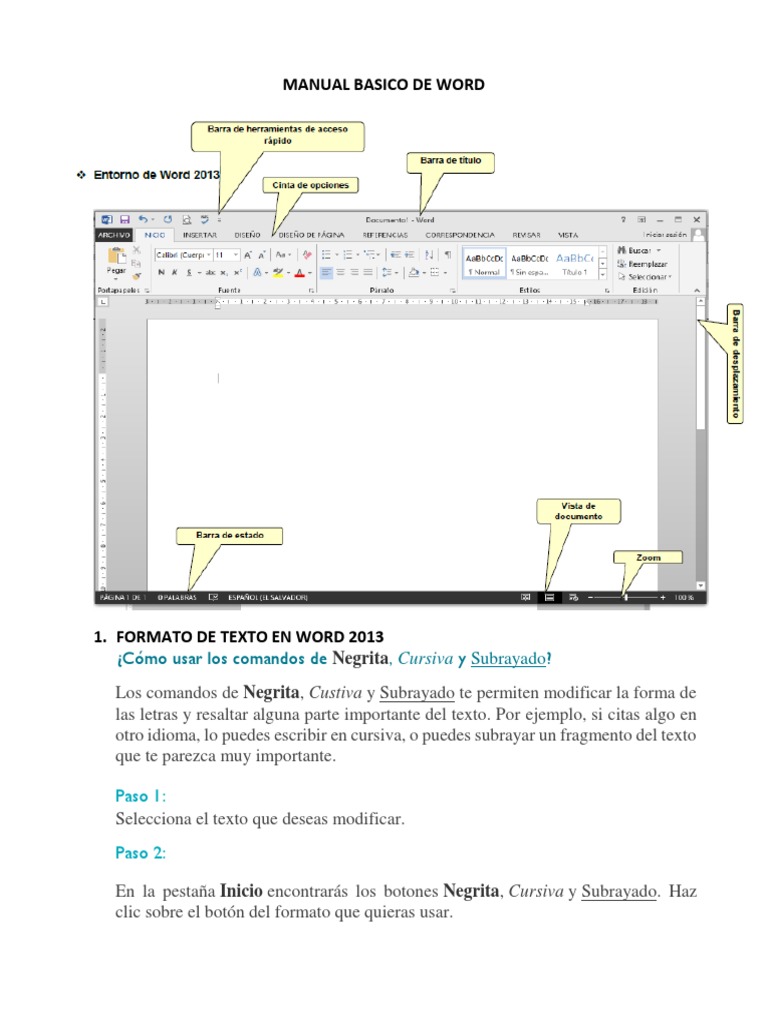
Task: Click the increase font size icon
Action: 248,255
